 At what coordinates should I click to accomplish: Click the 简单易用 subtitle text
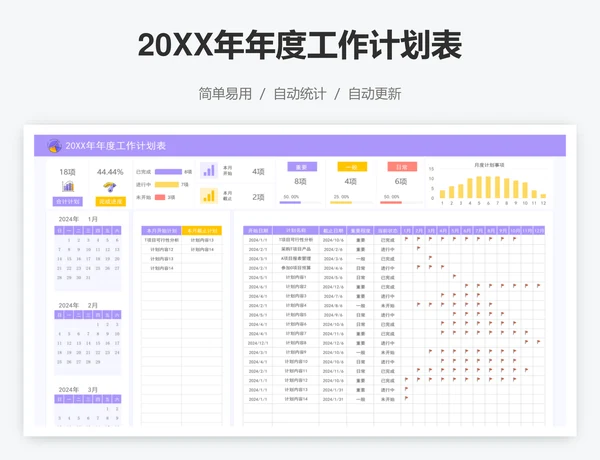tap(225, 94)
